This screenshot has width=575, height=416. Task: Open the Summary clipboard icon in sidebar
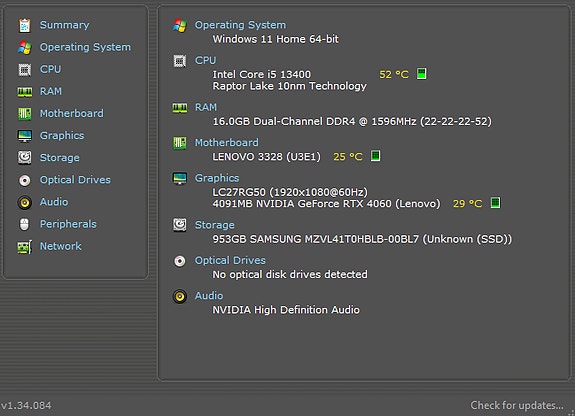pyautogui.click(x=25, y=25)
